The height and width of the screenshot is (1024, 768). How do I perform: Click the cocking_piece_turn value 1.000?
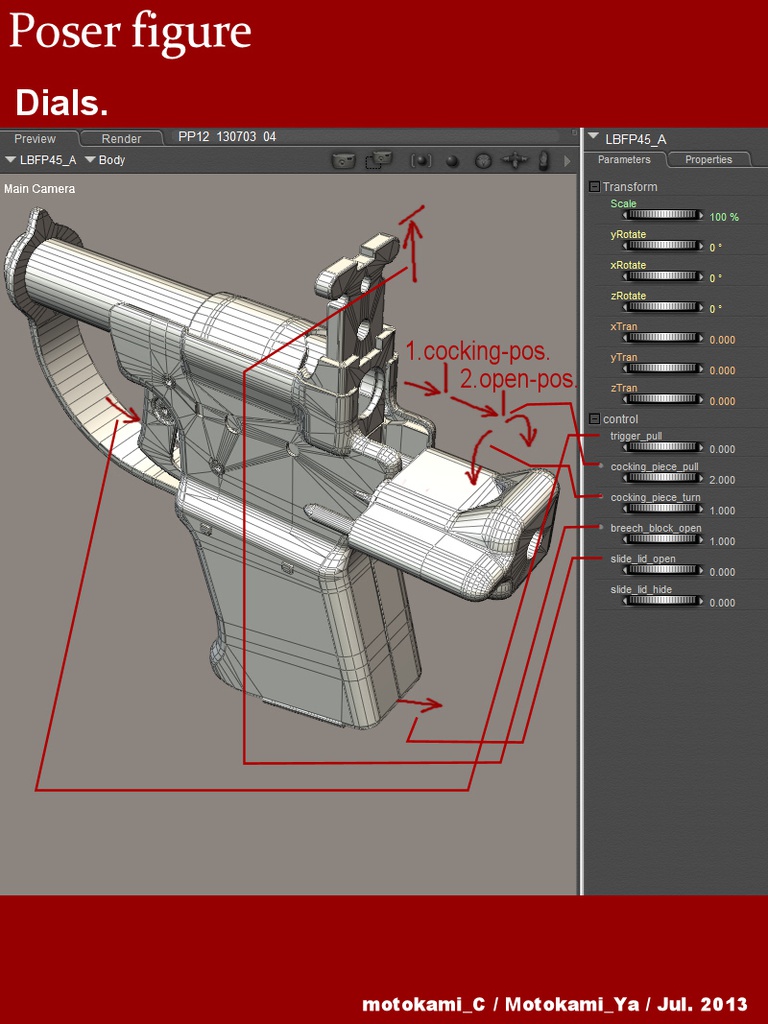[722, 511]
